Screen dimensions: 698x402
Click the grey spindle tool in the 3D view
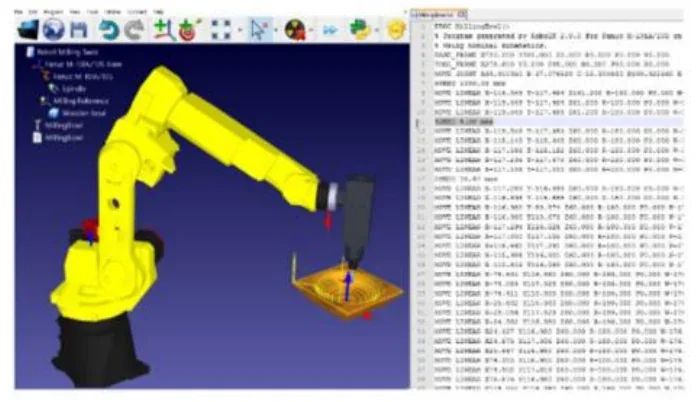(x=357, y=214)
